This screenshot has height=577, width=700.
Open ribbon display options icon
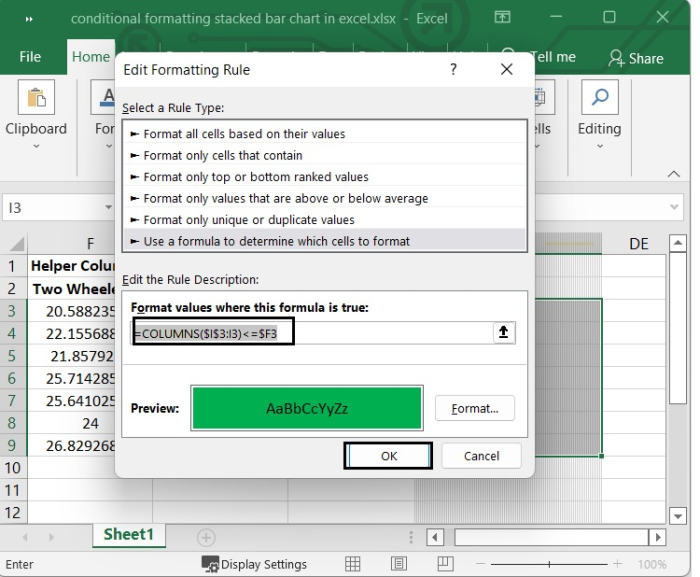[502, 17]
